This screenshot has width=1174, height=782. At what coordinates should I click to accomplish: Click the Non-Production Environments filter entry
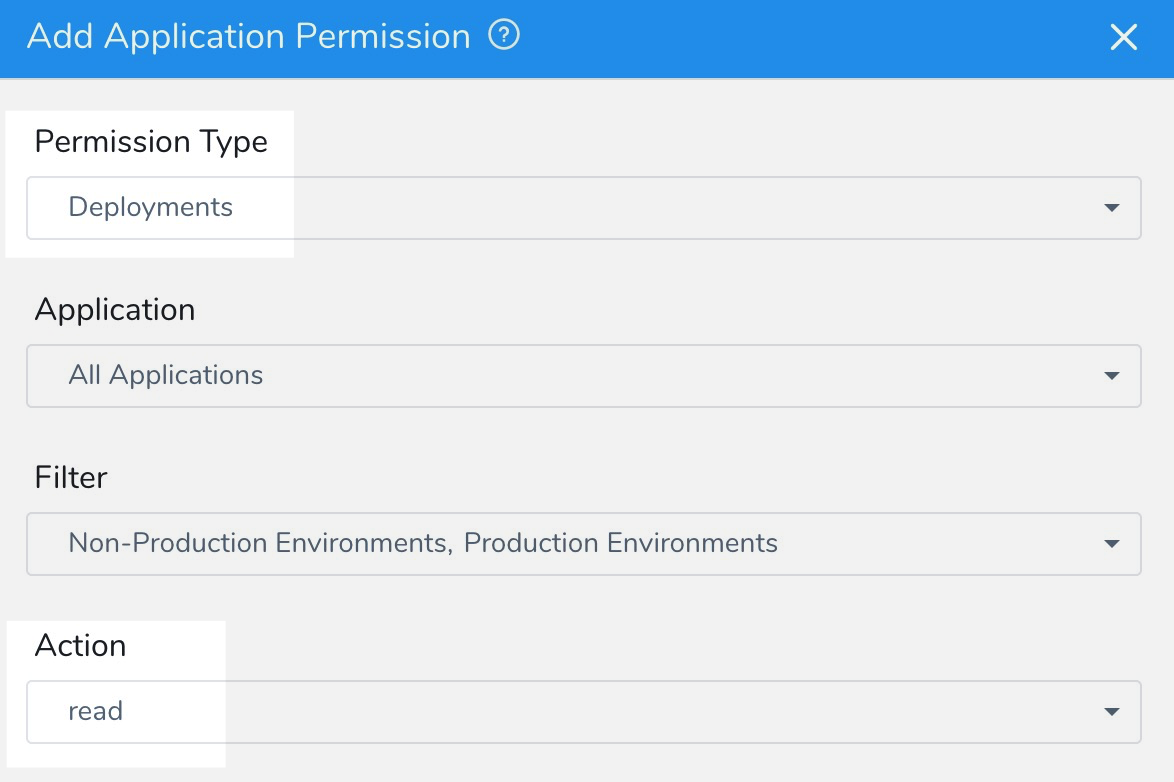(261, 543)
